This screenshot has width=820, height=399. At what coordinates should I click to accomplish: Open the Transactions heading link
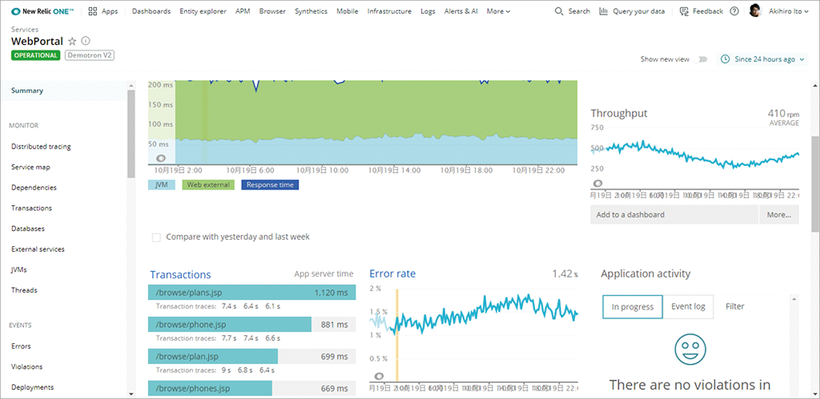pos(180,275)
